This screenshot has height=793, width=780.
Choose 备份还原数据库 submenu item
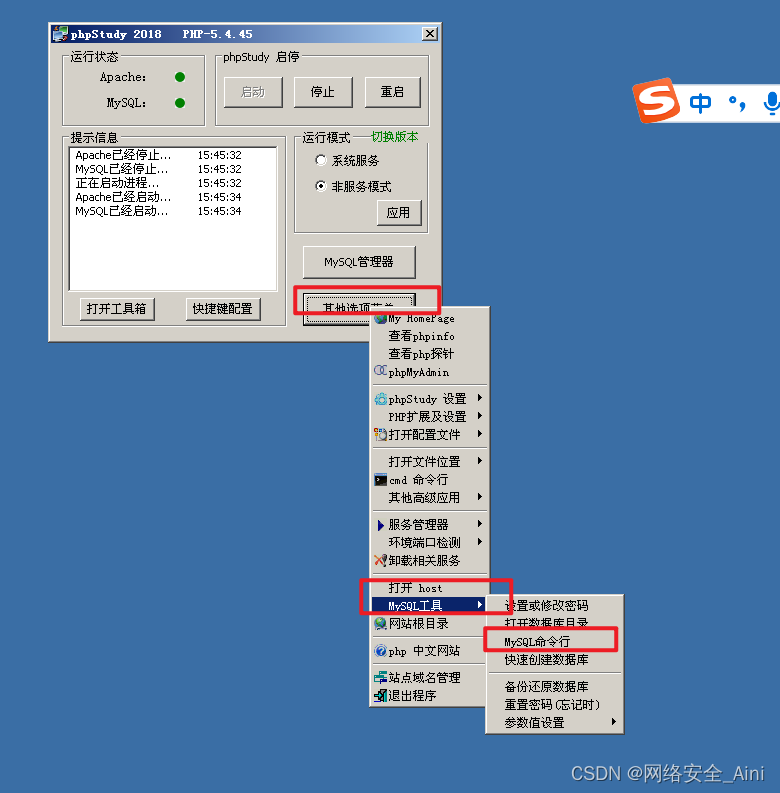click(x=554, y=686)
